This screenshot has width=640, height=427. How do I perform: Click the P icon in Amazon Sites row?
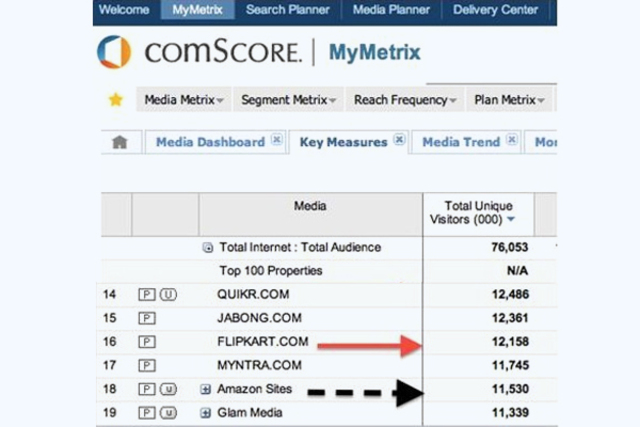(147, 389)
